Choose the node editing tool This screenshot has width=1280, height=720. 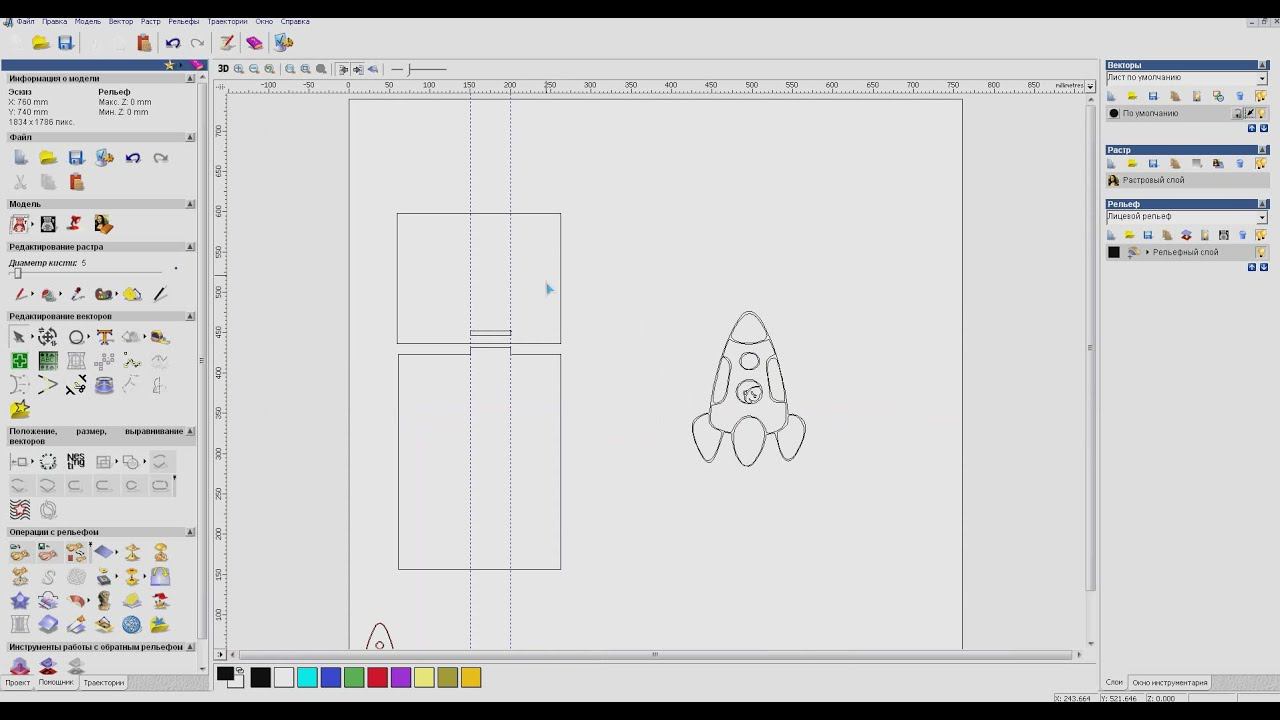(x=47, y=337)
